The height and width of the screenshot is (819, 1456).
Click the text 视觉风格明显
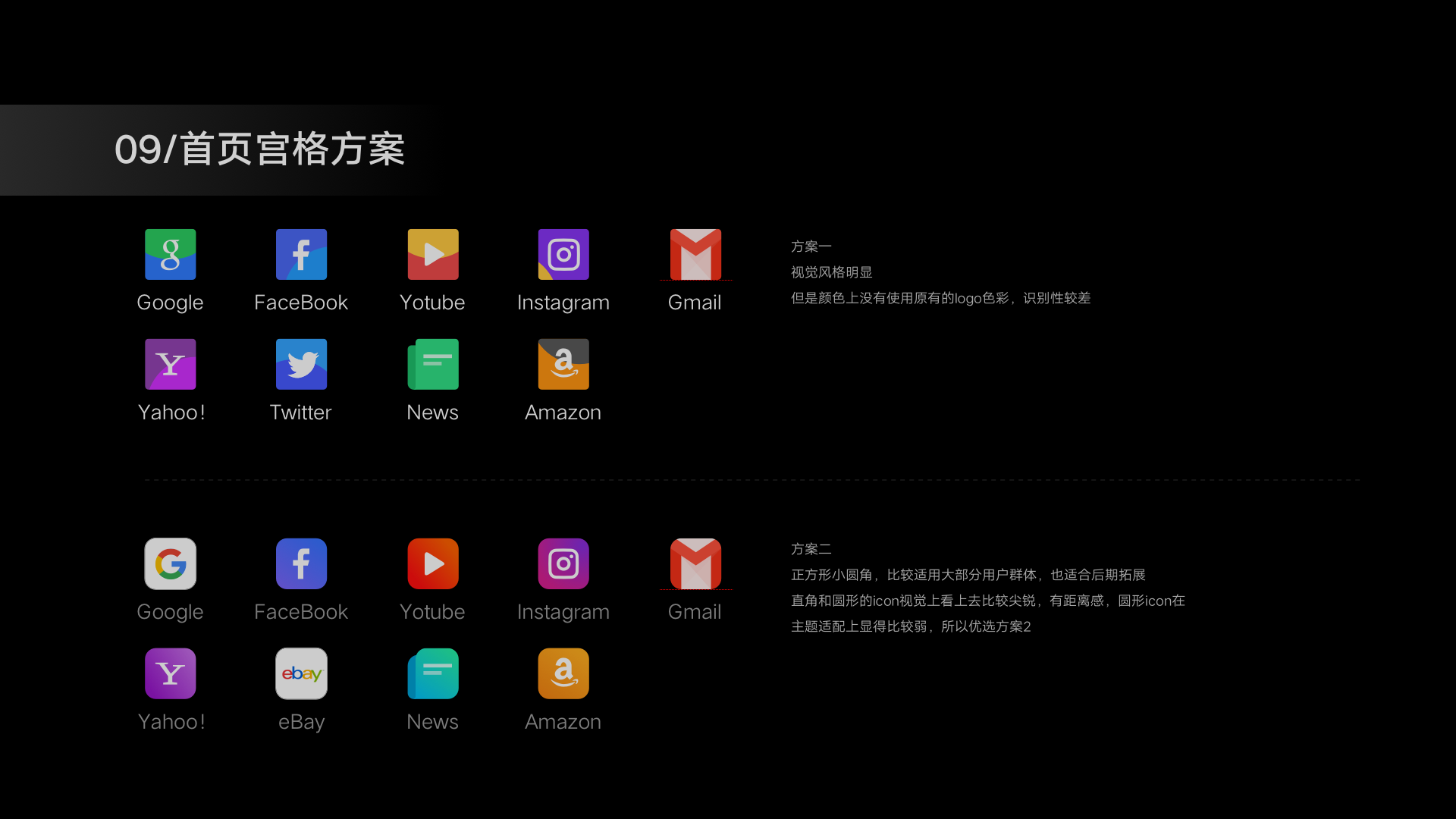pos(832,272)
